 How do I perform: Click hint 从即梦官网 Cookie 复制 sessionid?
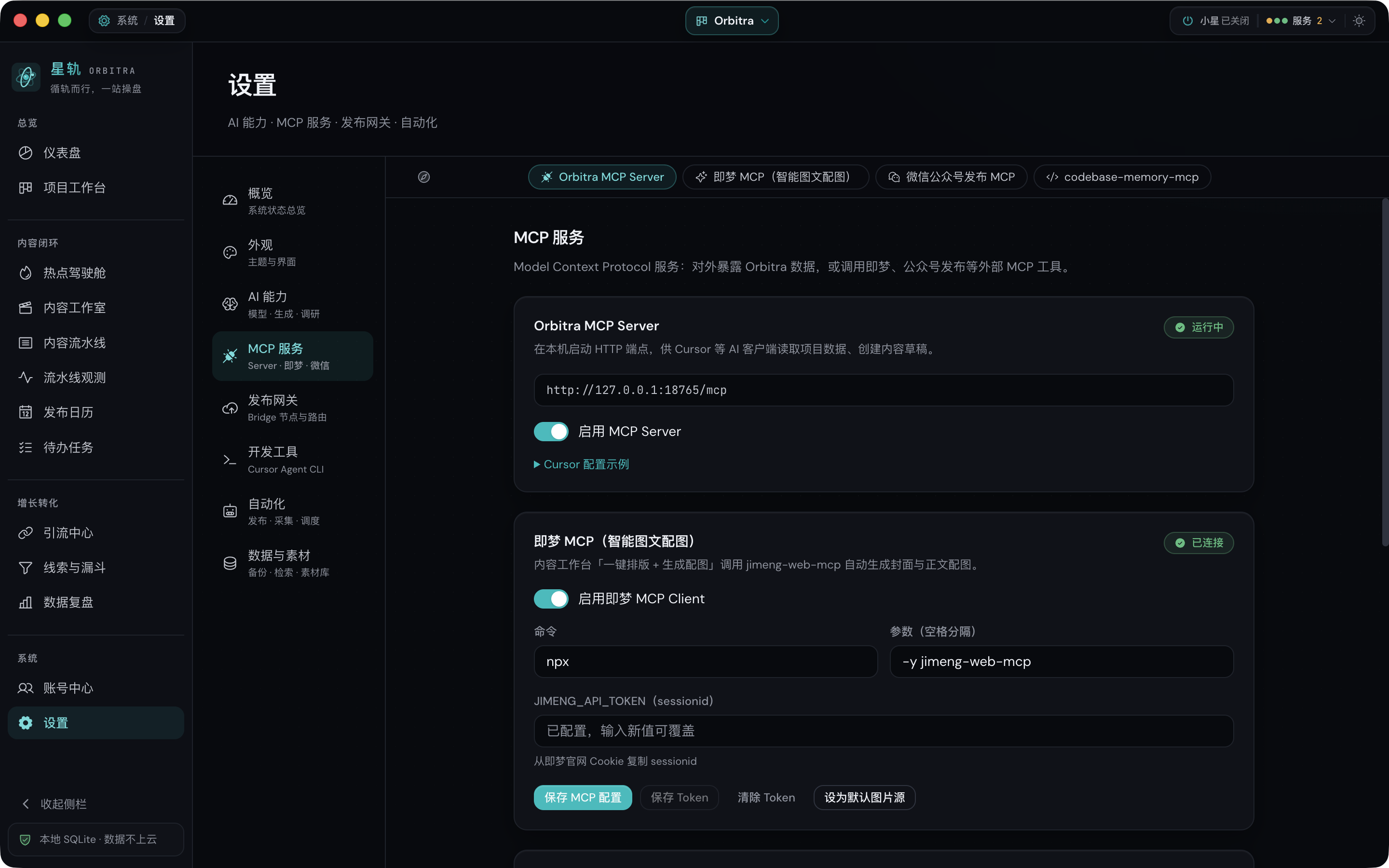(615, 761)
